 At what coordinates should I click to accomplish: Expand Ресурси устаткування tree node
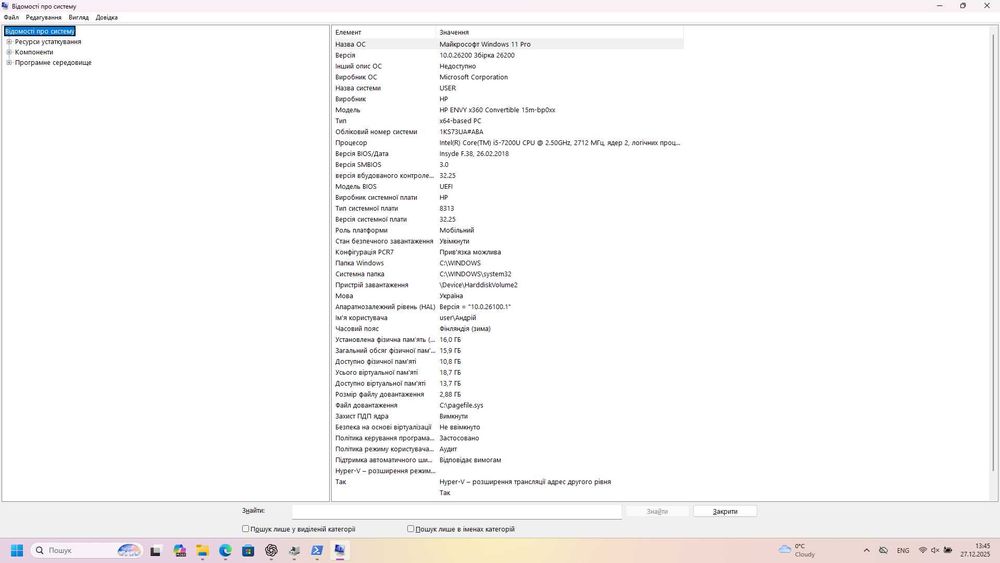[x=9, y=41]
